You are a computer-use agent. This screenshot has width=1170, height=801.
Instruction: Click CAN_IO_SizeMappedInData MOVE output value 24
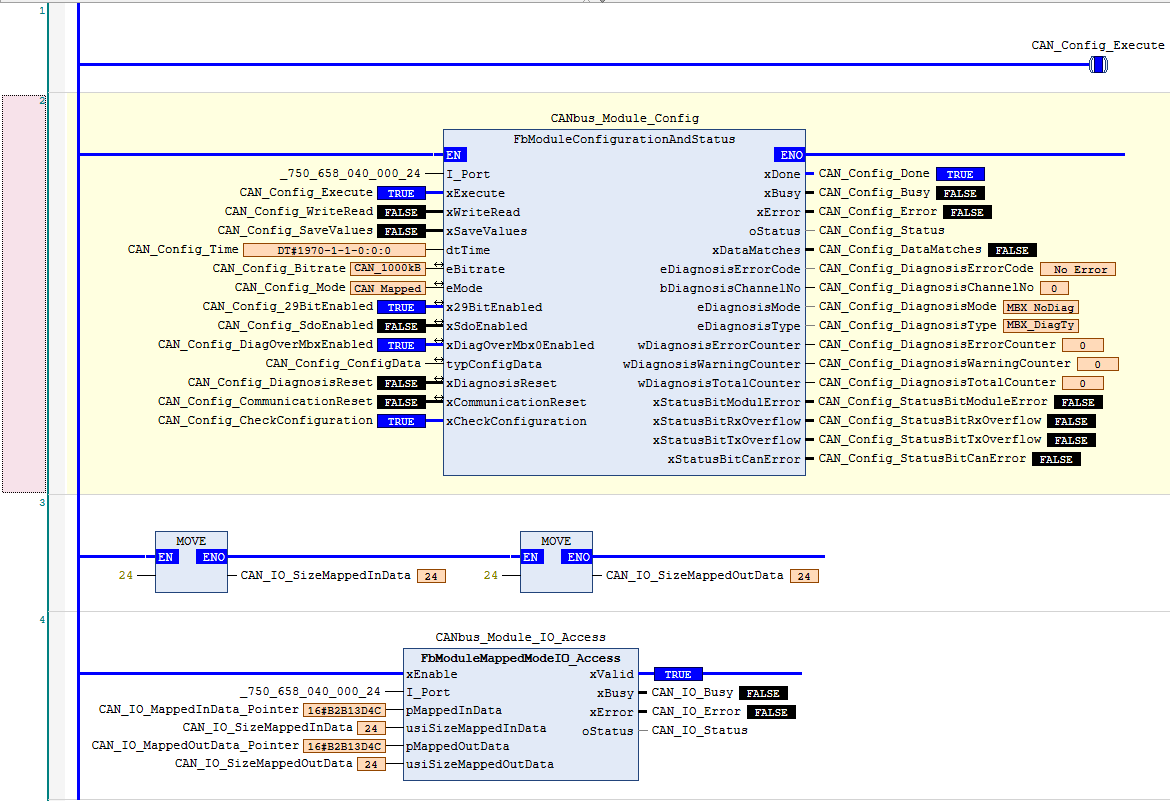pos(431,576)
